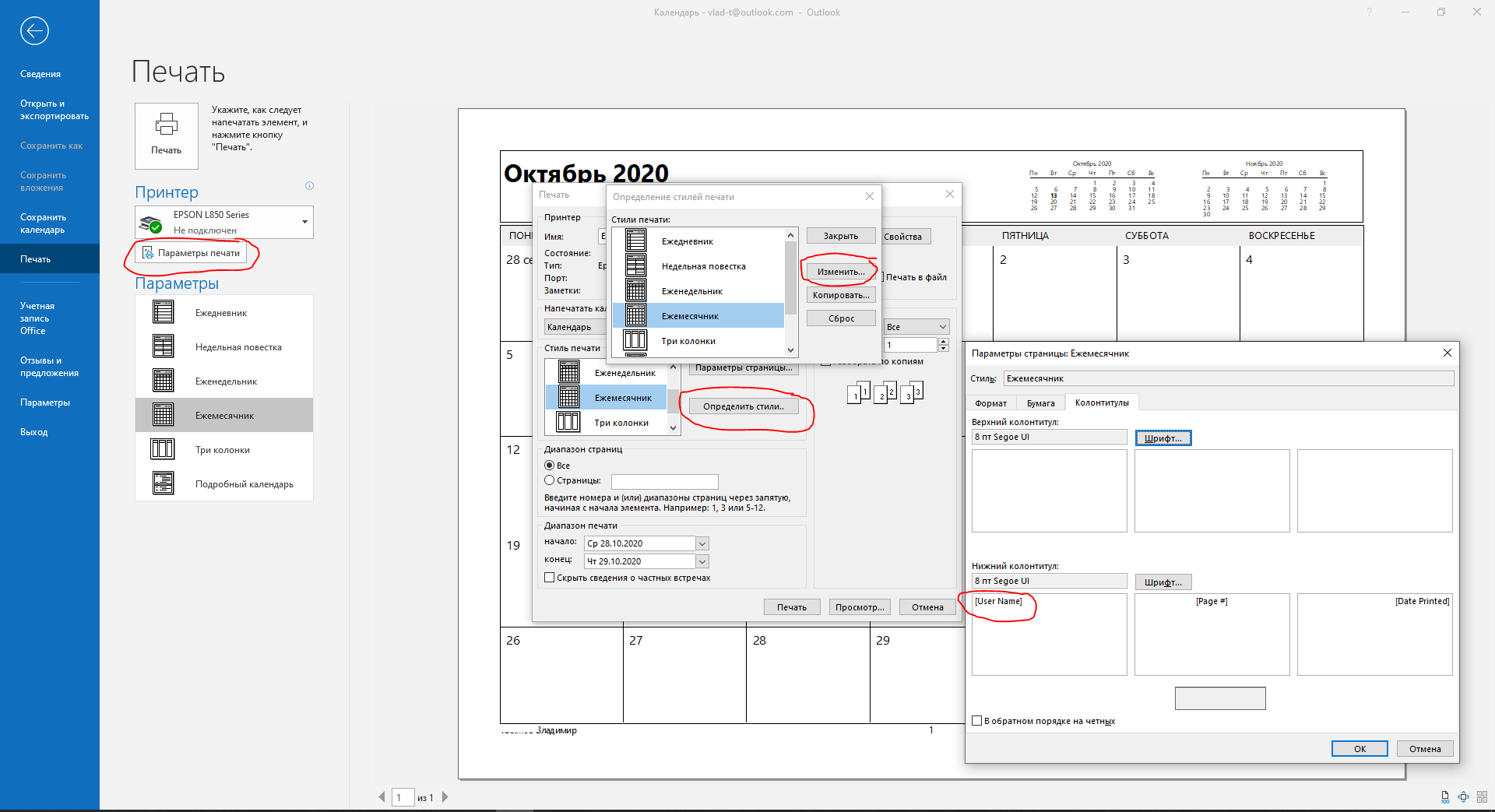Click the Стили печати list scrollbar thumb

point(790,278)
